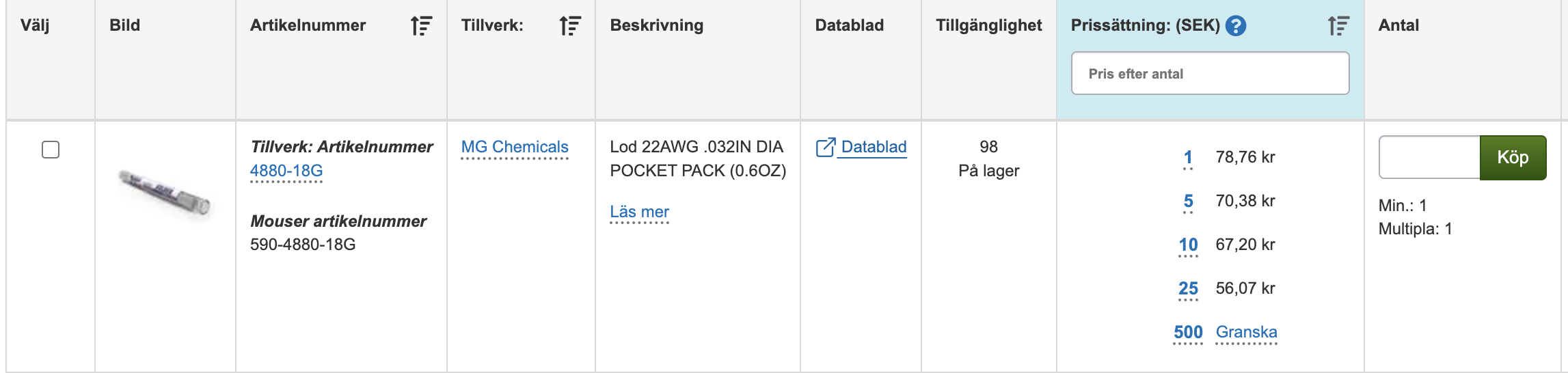Click the solder product thumbnail image
This screenshot has width=1568, height=373.
click(165, 194)
